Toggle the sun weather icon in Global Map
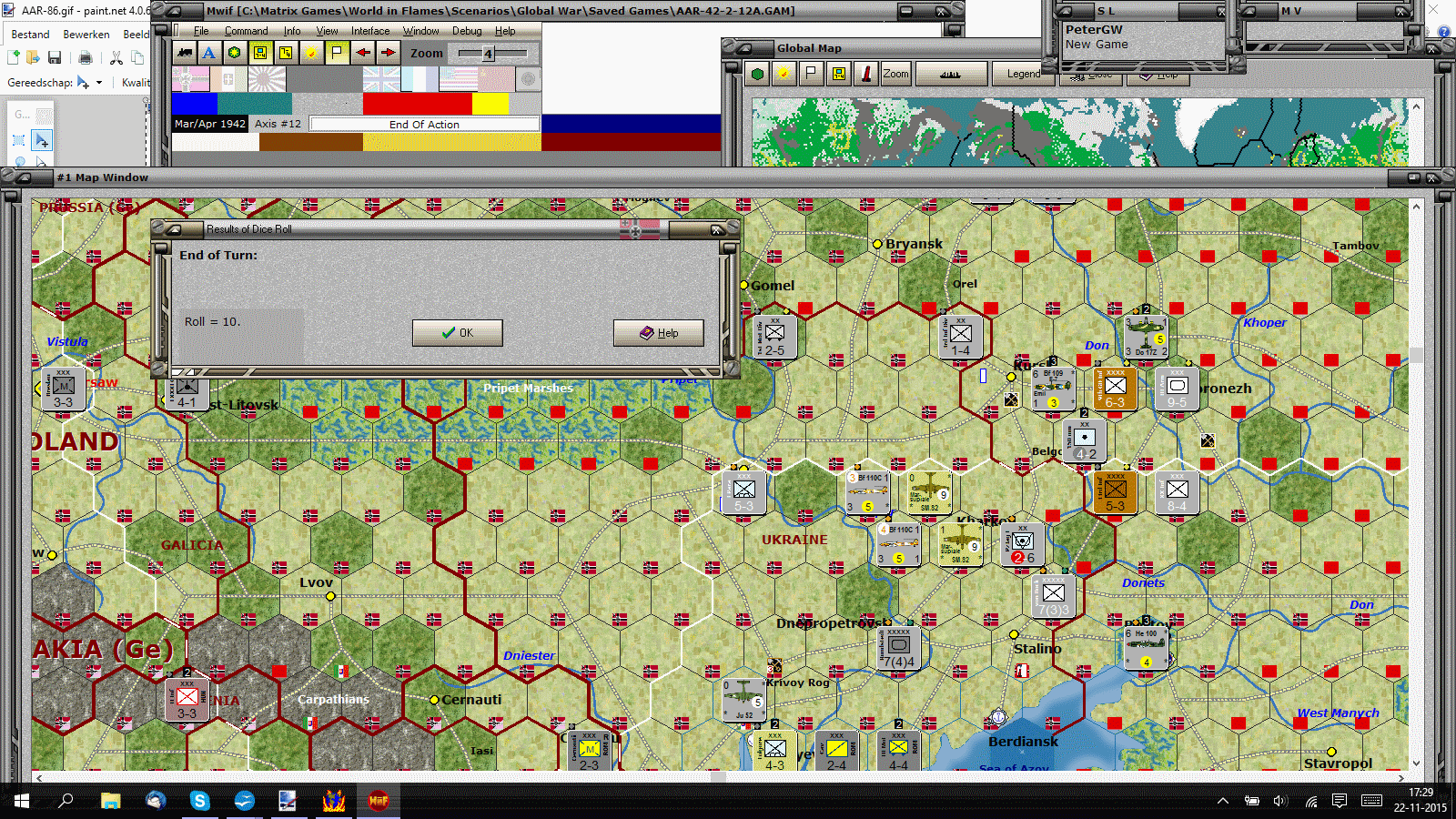 [x=783, y=75]
